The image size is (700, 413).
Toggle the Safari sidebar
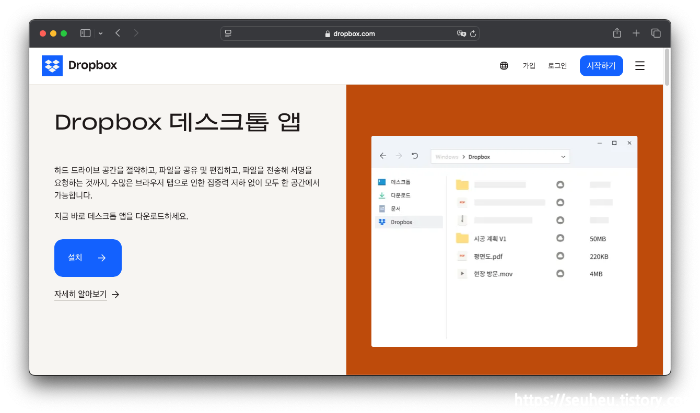[85, 33]
